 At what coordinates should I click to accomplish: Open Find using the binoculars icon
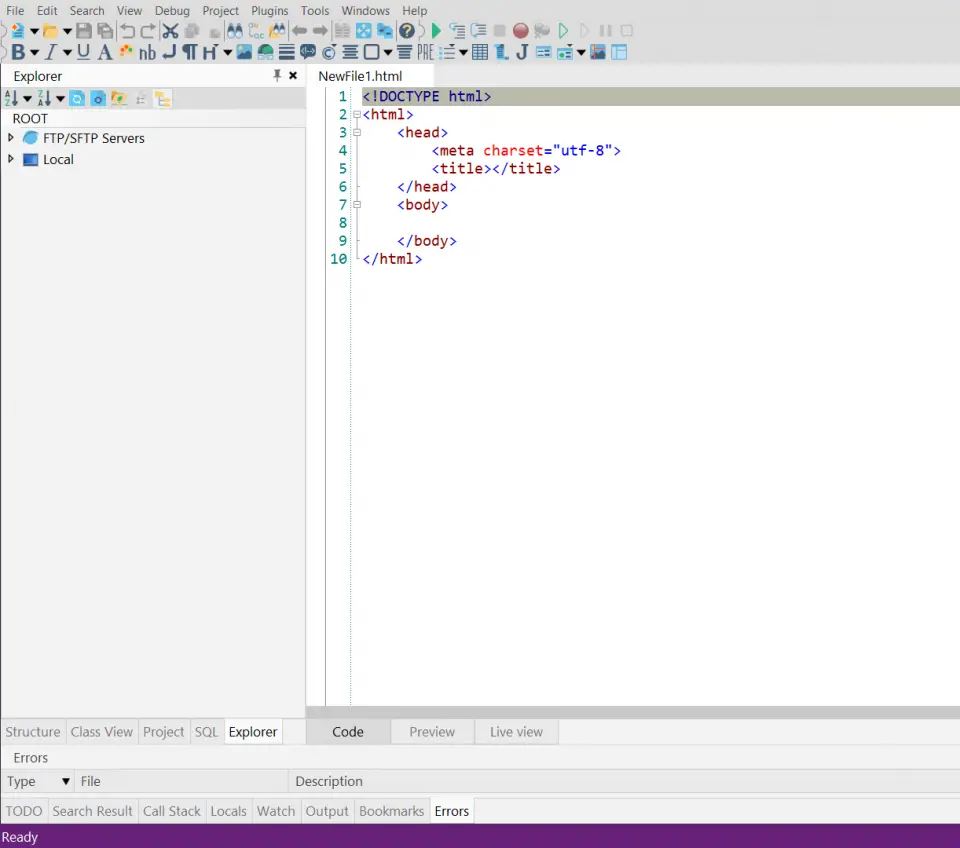point(233,31)
